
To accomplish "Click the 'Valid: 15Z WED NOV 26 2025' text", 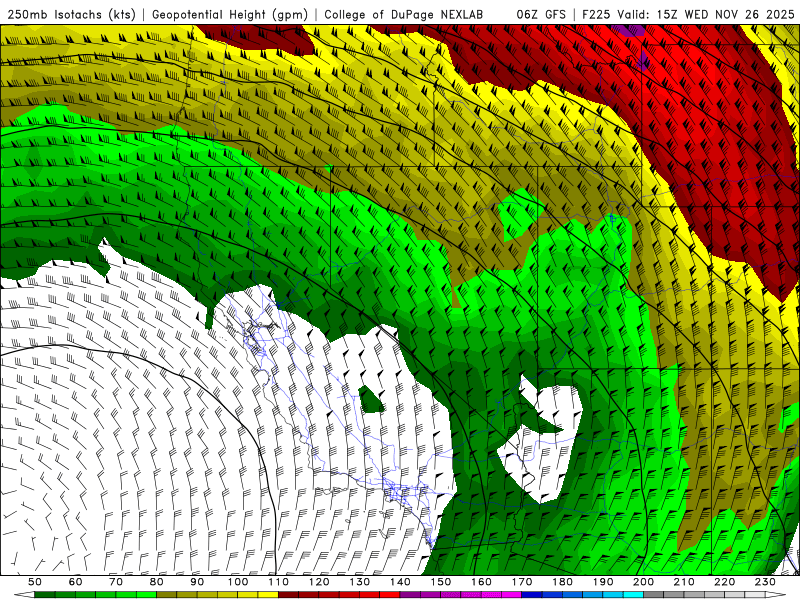I will click(x=707, y=14).
